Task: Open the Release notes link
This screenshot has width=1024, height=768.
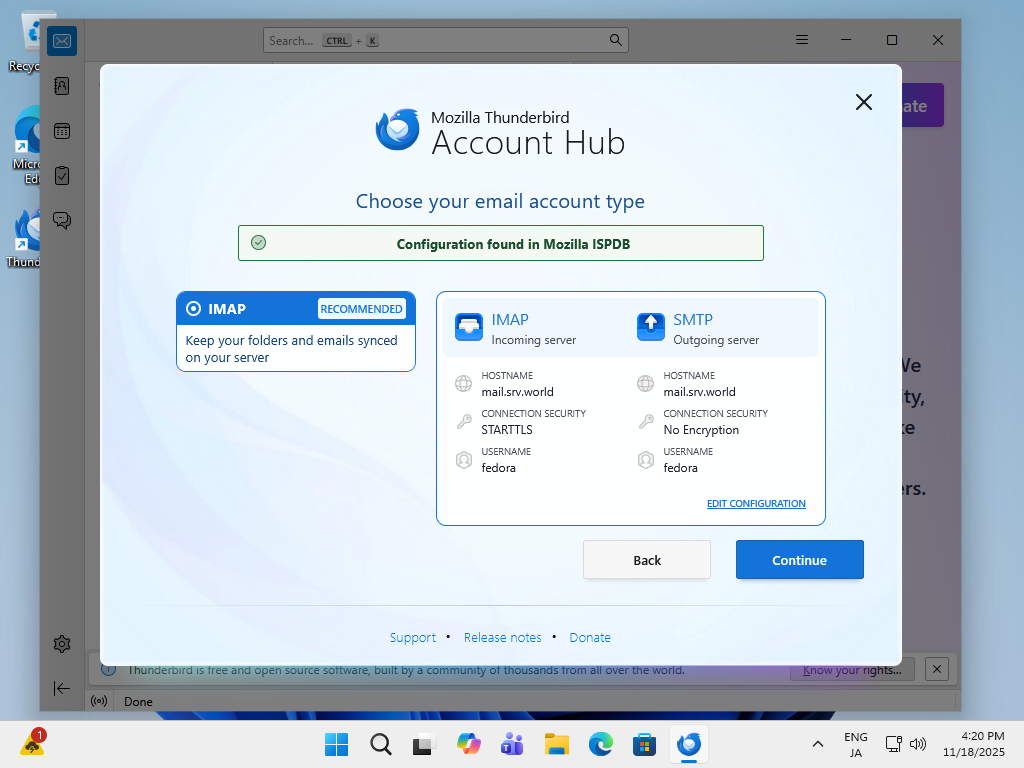Action: (x=502, y=638)
